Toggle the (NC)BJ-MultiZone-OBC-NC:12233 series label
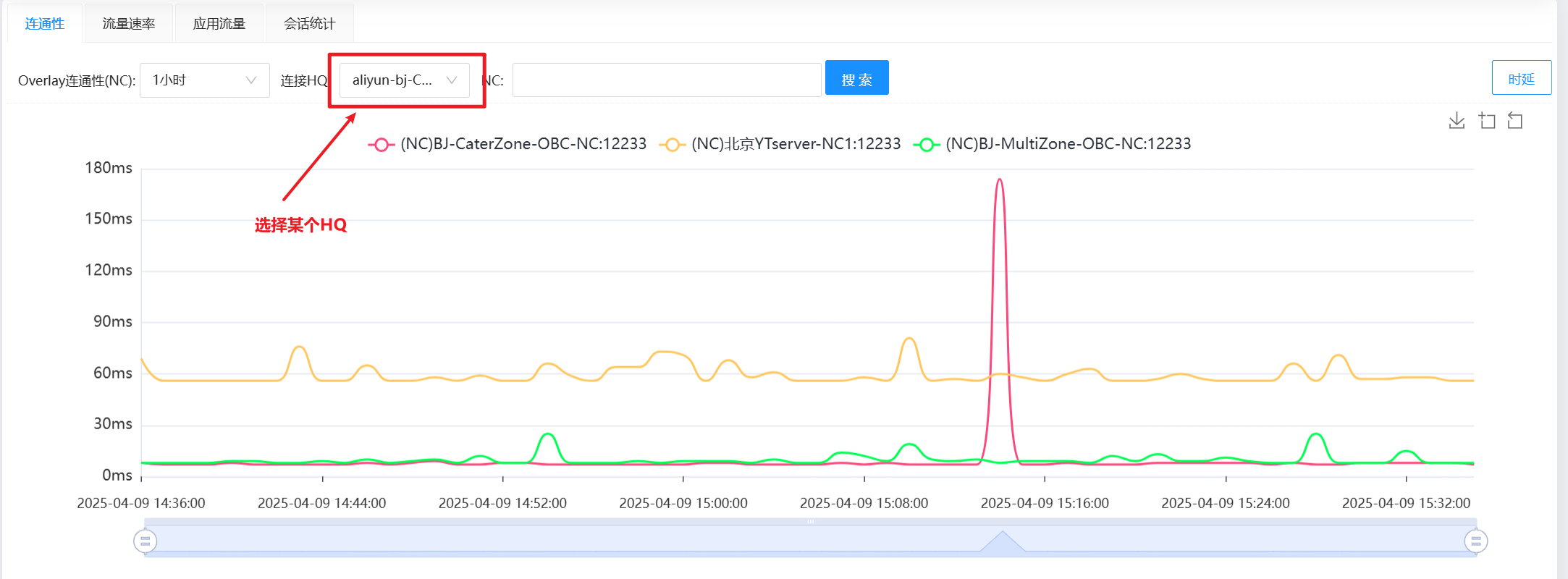The image size is (1568, 579). point(1068,144)
